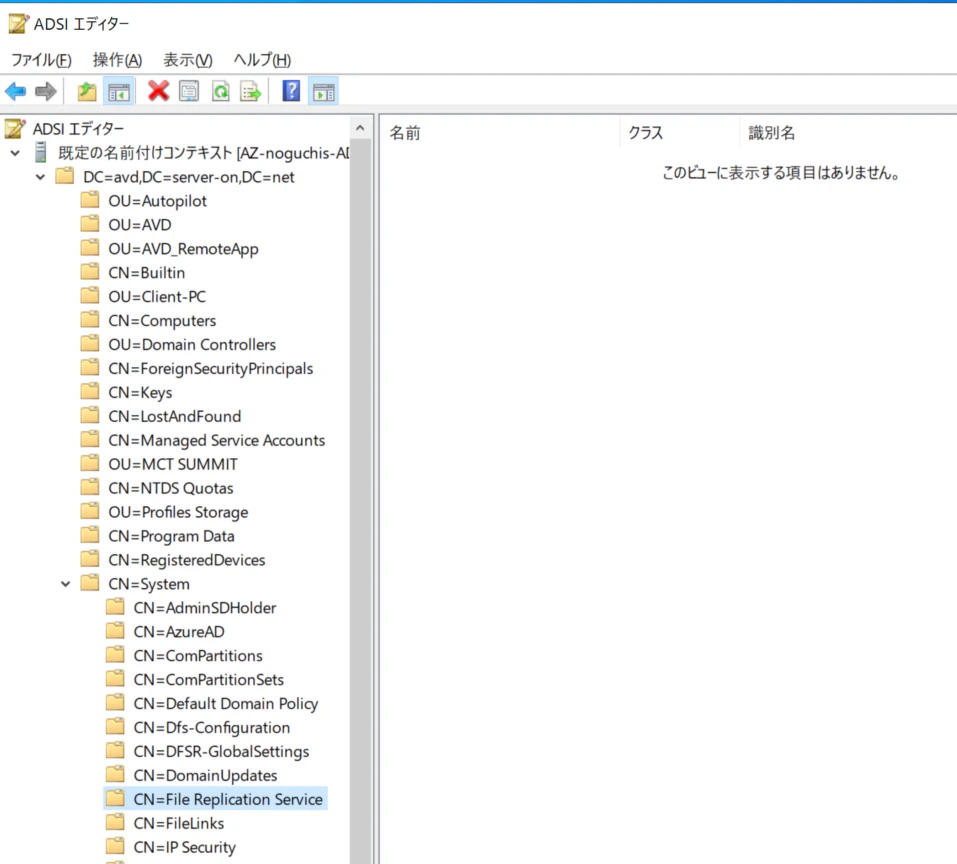Click the server icon of 既定の名前付けコンテキスト

pos(41,153)
